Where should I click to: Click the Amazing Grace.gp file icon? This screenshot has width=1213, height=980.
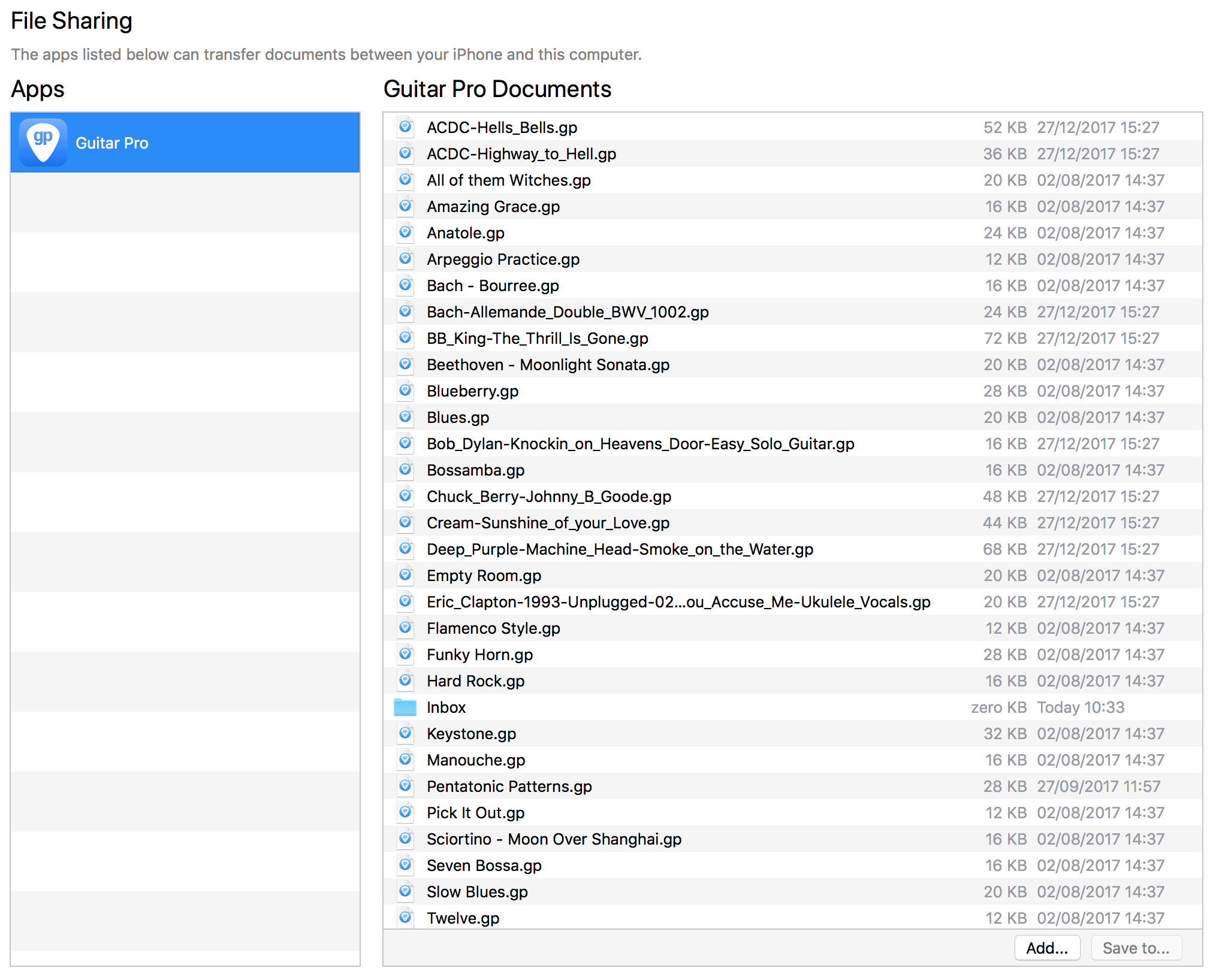(406, 206)
